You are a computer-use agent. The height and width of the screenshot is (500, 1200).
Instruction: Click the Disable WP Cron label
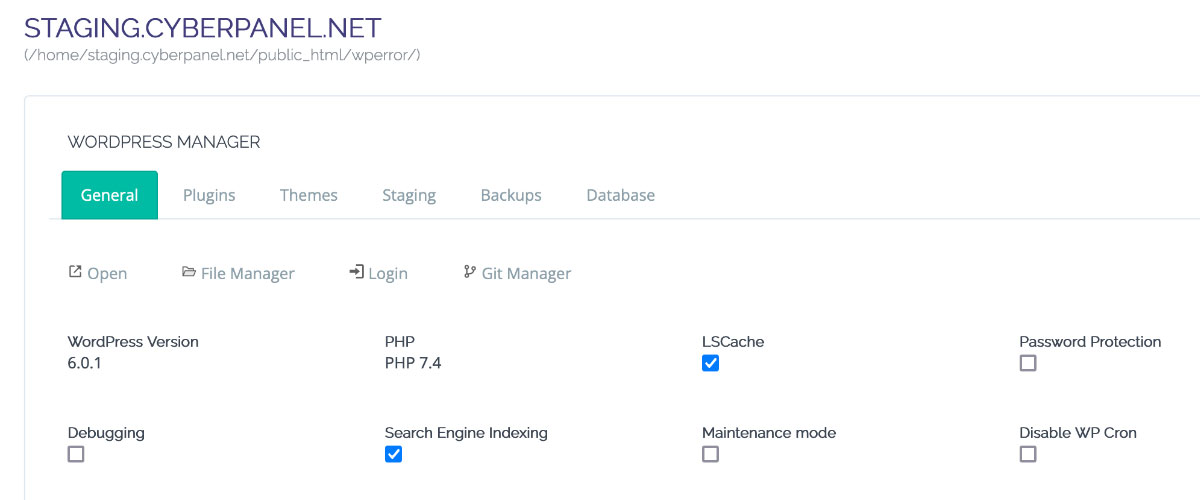1078,433
